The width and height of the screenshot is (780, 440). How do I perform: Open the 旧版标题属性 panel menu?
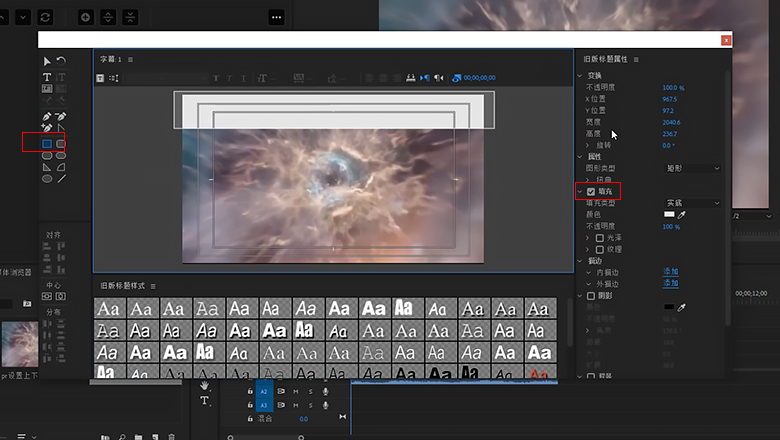pyautogui.click(x=636, y=60)
